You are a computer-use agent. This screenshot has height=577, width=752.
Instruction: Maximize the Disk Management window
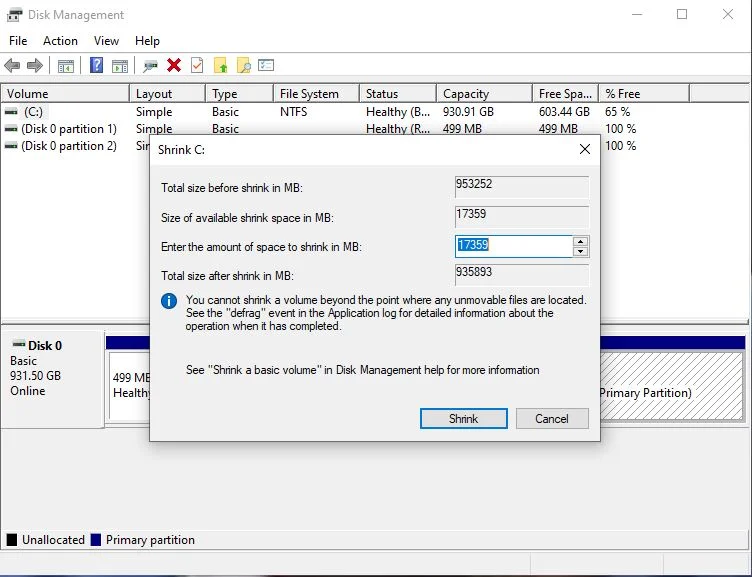[x=682, y=14]
